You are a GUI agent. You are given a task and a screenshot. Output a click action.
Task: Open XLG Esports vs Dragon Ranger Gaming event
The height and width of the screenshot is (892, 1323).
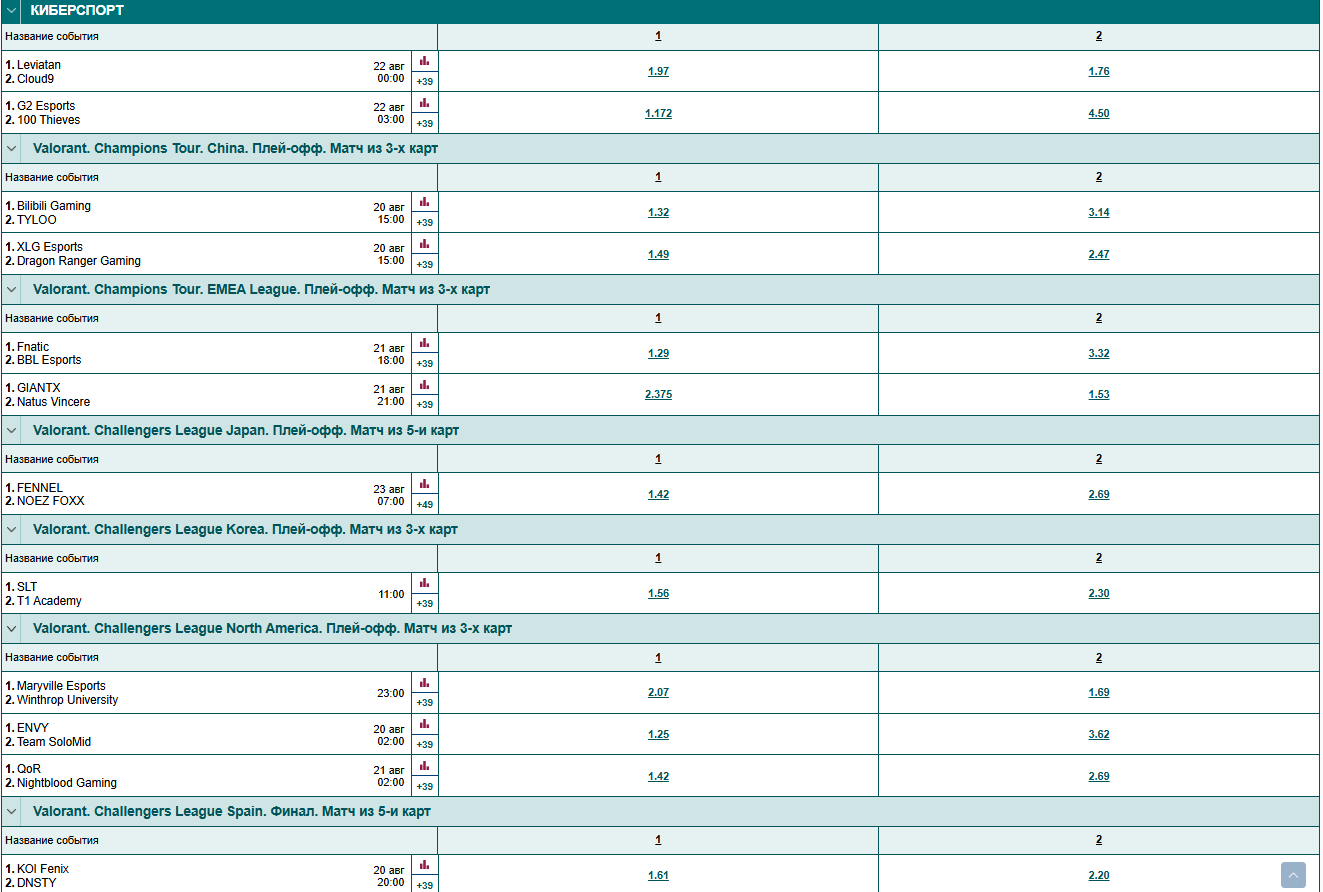72,254
